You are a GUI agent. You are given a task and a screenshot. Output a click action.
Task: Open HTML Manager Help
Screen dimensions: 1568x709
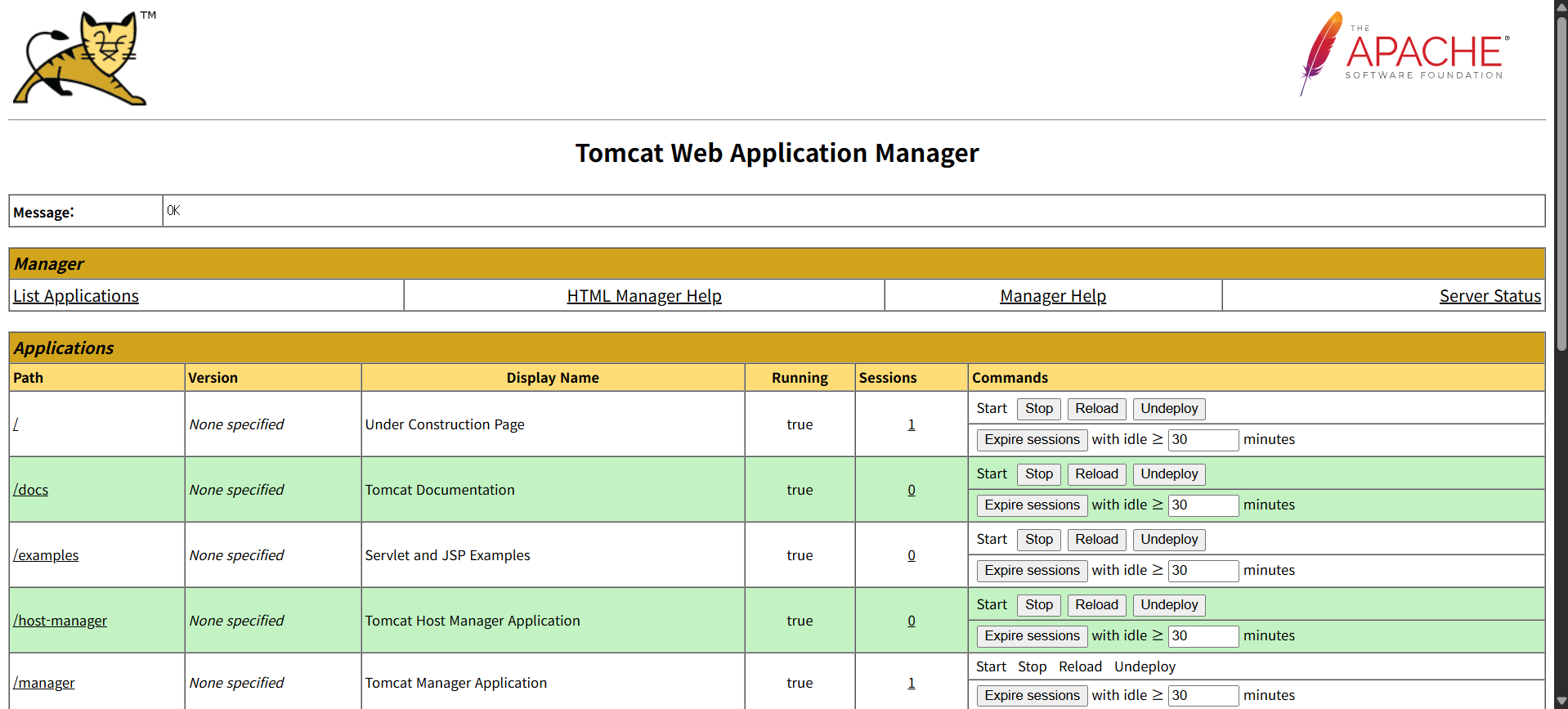coord(644,296)
